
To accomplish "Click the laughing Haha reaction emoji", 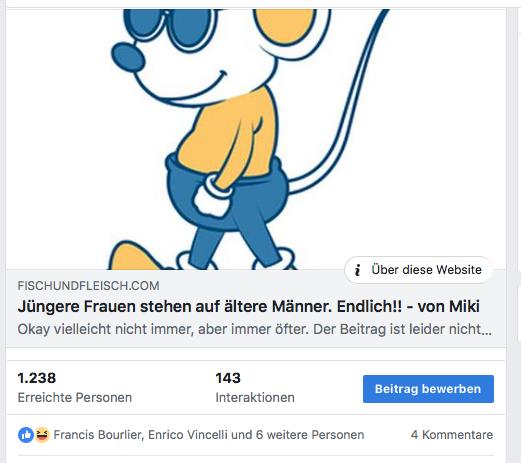I will coord(42,435).
